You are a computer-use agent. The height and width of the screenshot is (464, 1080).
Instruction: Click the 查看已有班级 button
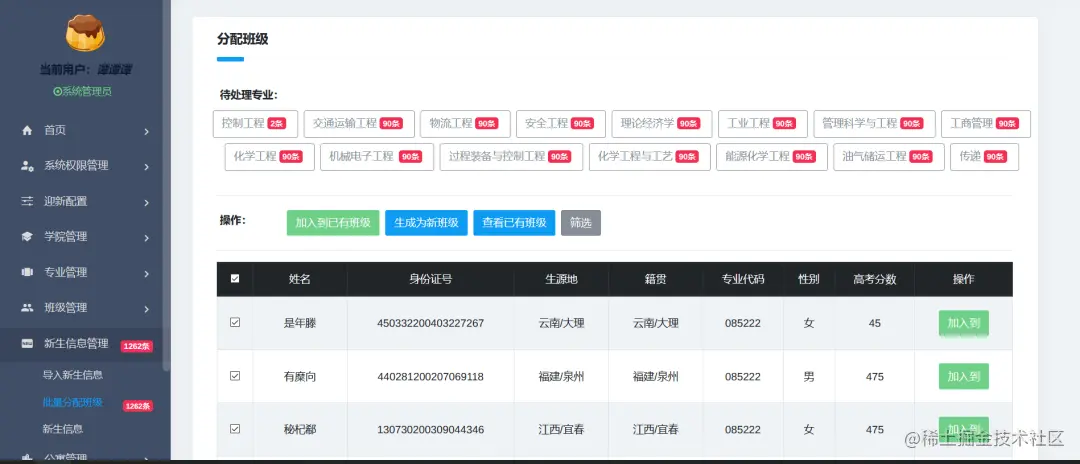pos(514,223)
